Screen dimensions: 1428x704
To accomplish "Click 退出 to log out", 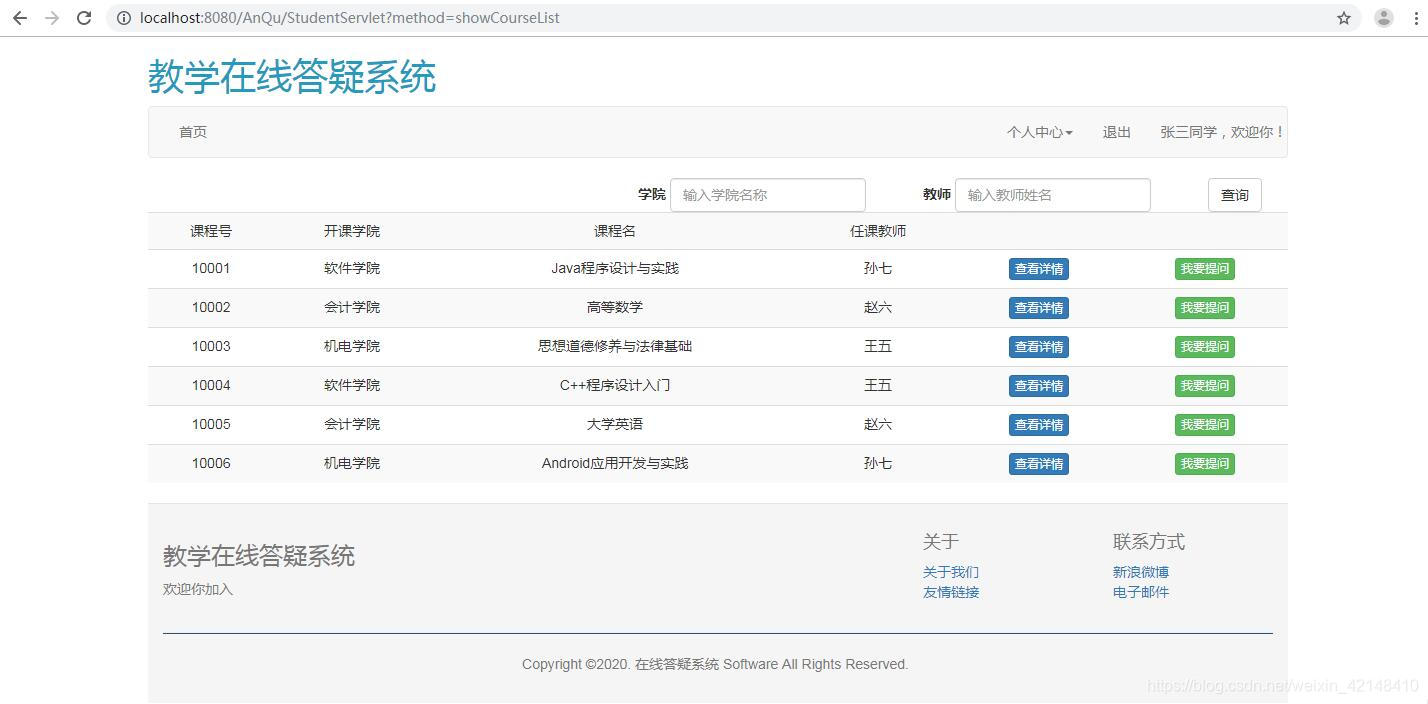I will 1117,132.
